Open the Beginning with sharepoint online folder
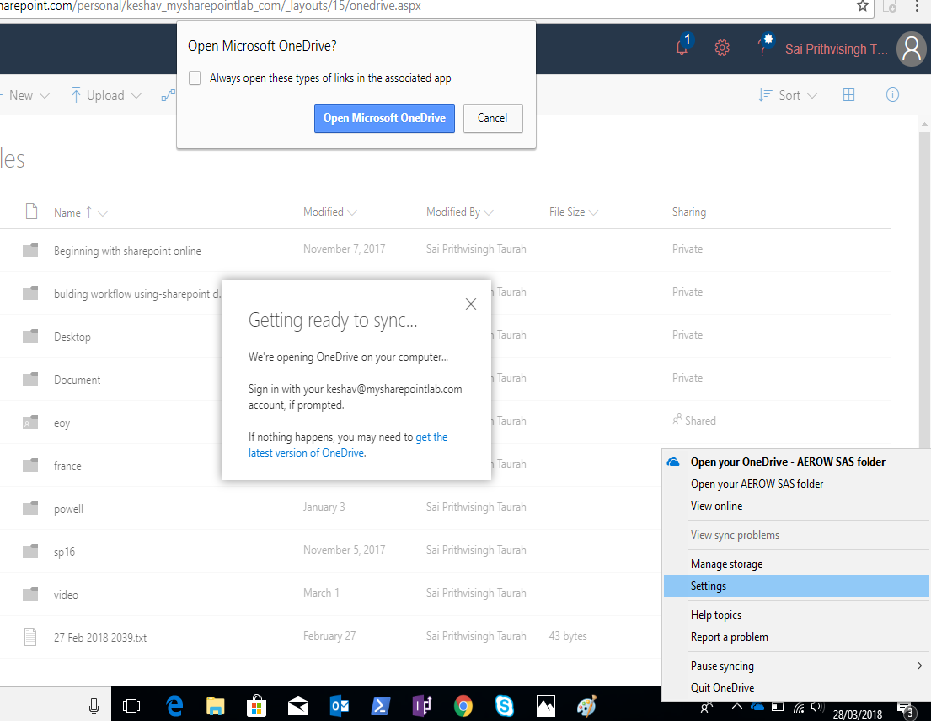Screen dimensions: 931x721 [x=127, y=251]
